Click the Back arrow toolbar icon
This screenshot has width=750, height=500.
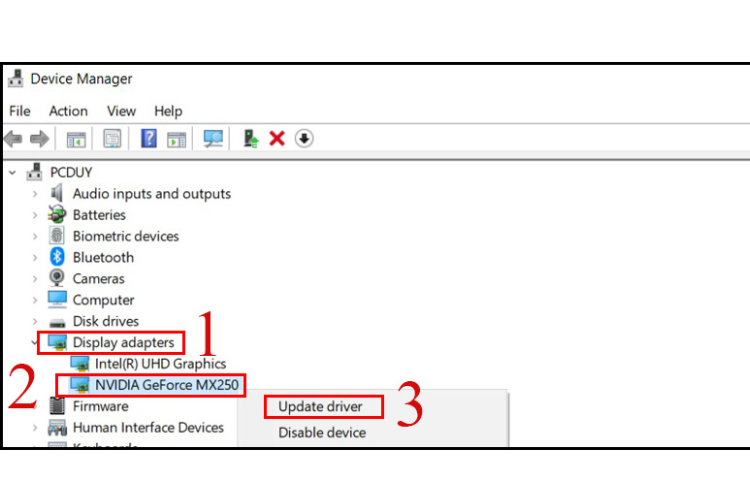coord(14,139)
